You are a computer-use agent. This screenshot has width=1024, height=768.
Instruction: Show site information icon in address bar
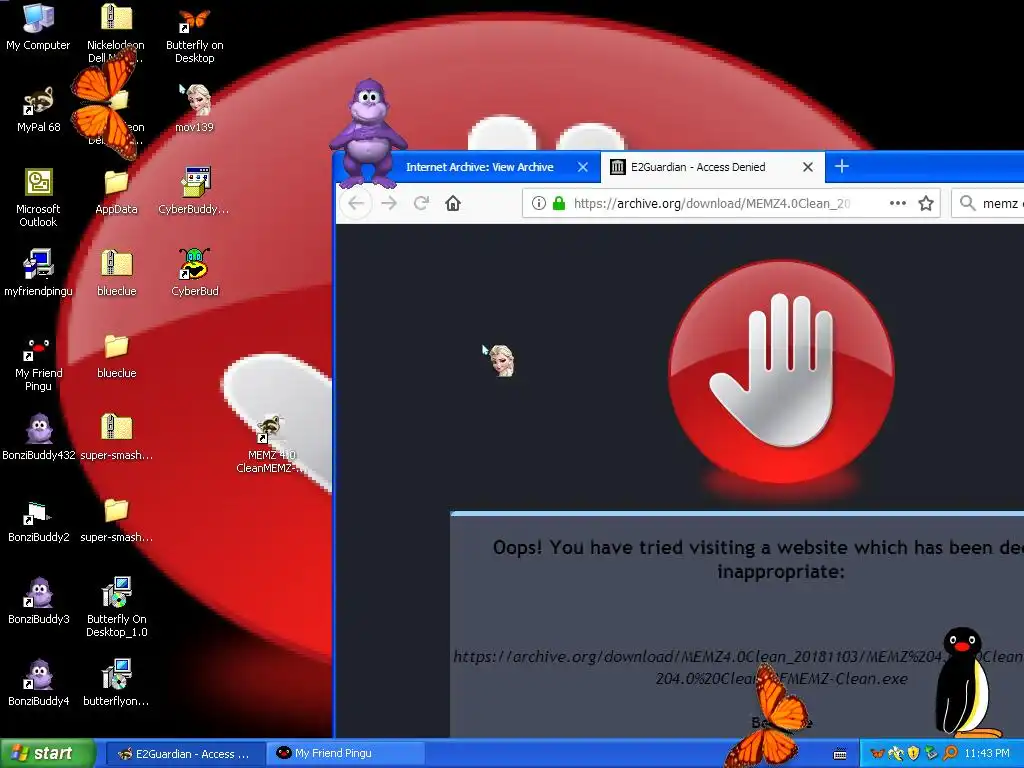(x=539, y=203)
